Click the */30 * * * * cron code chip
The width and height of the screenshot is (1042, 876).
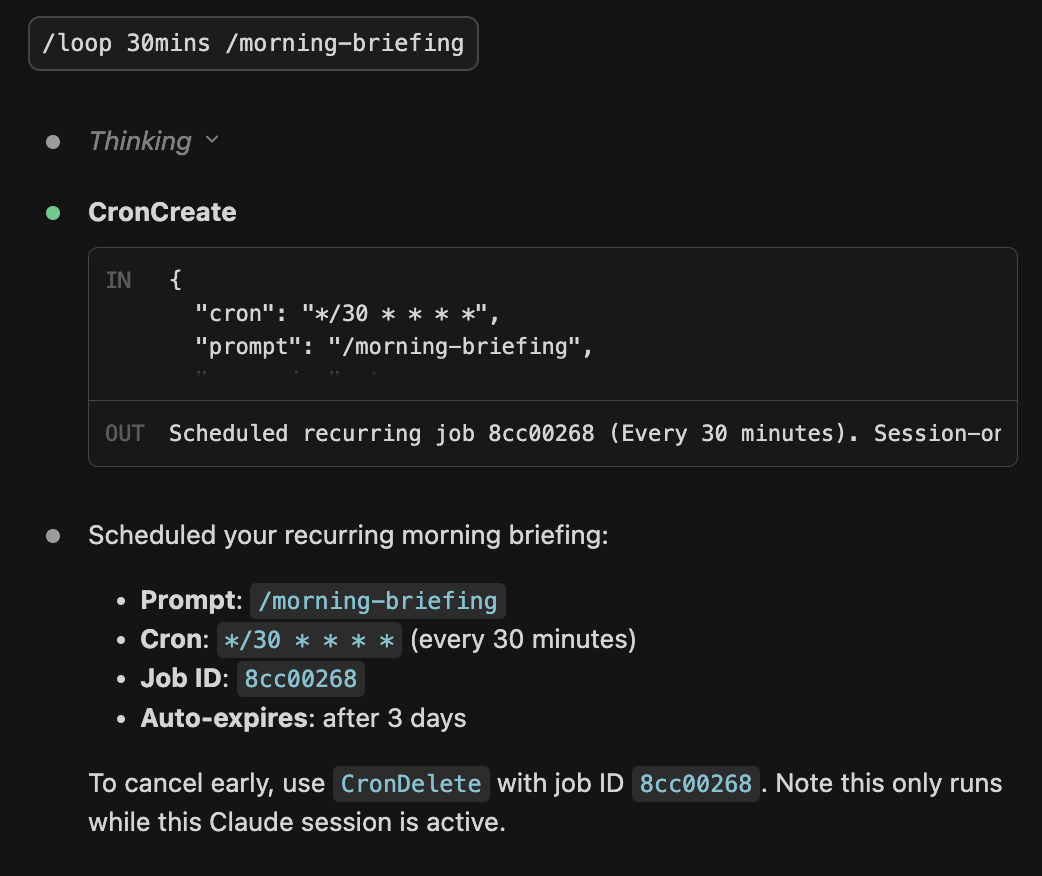pos(309,640)
